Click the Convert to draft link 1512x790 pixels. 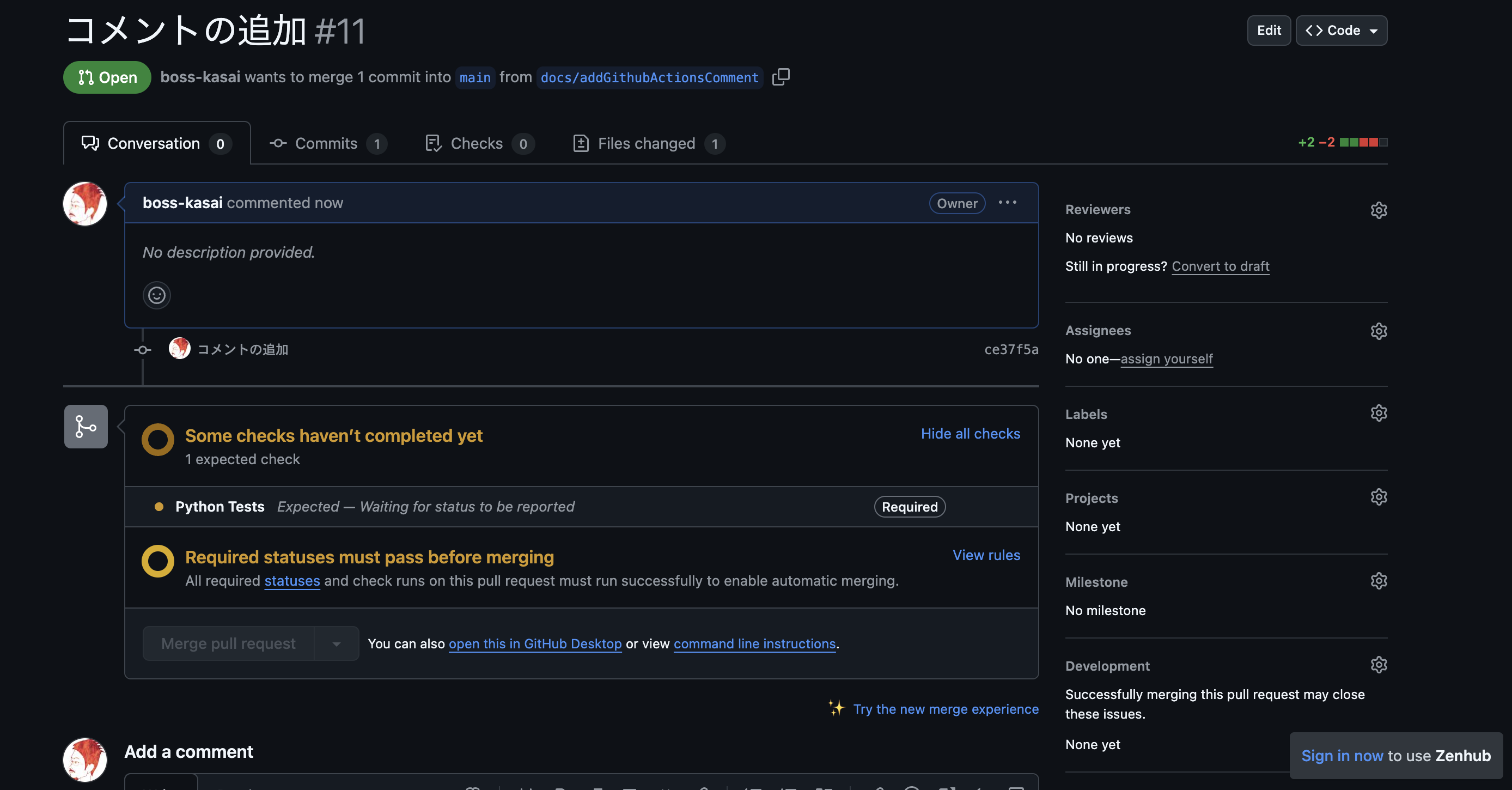coord(1220,266)
